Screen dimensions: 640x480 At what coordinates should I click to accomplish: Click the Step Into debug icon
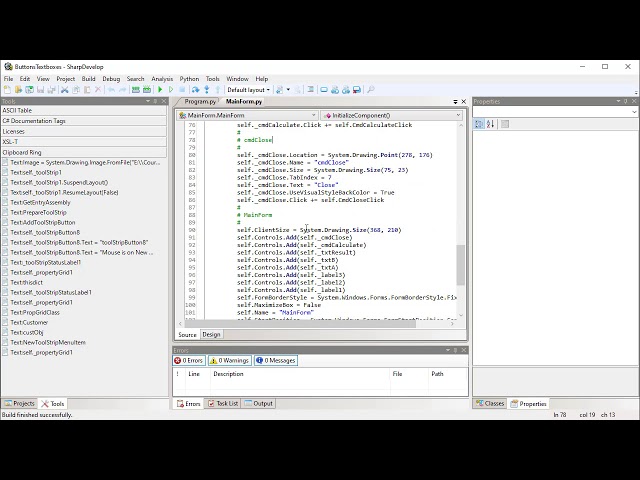[x=207, y=90]
